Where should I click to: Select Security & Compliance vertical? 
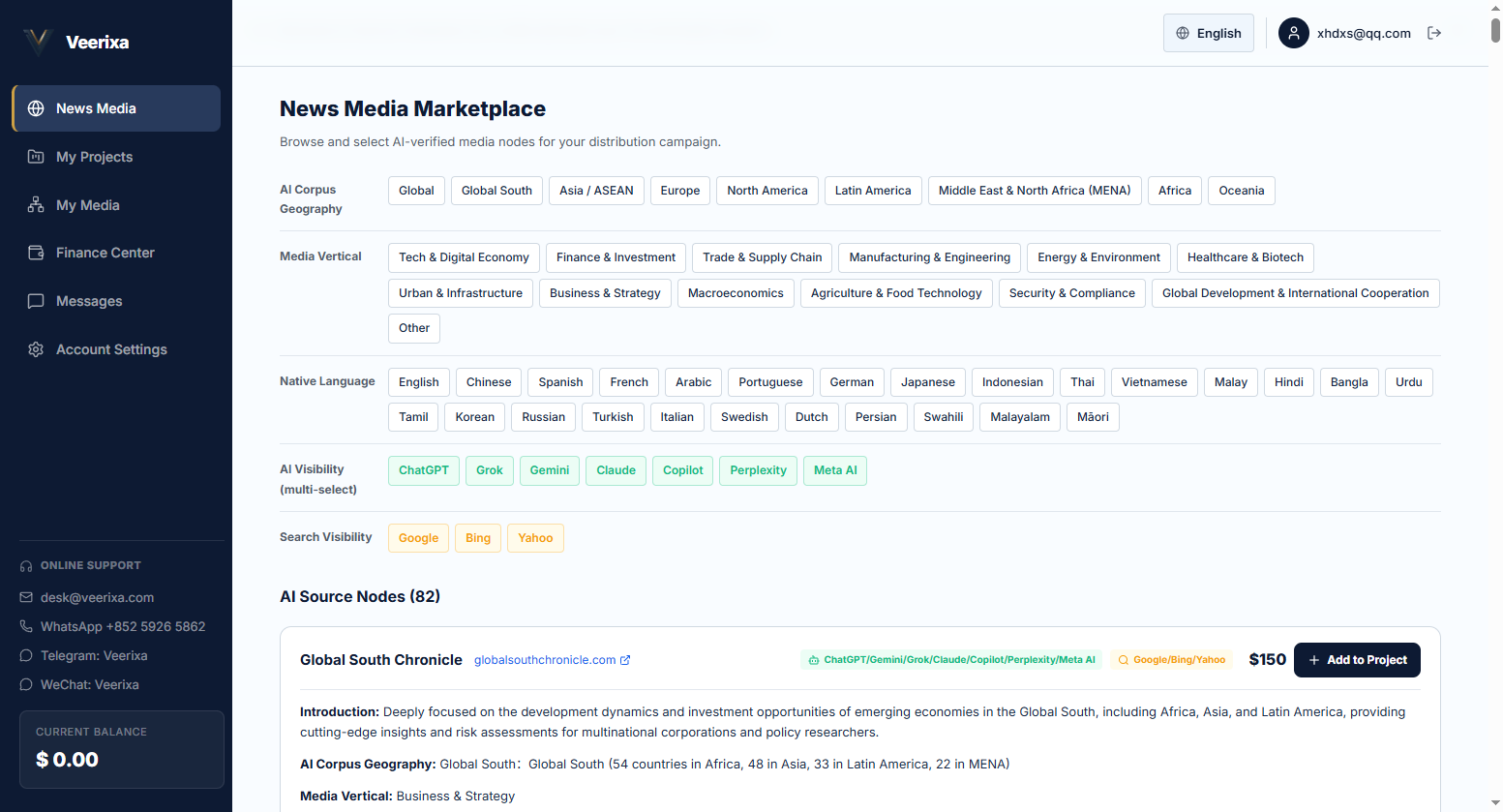point(1072,293)
